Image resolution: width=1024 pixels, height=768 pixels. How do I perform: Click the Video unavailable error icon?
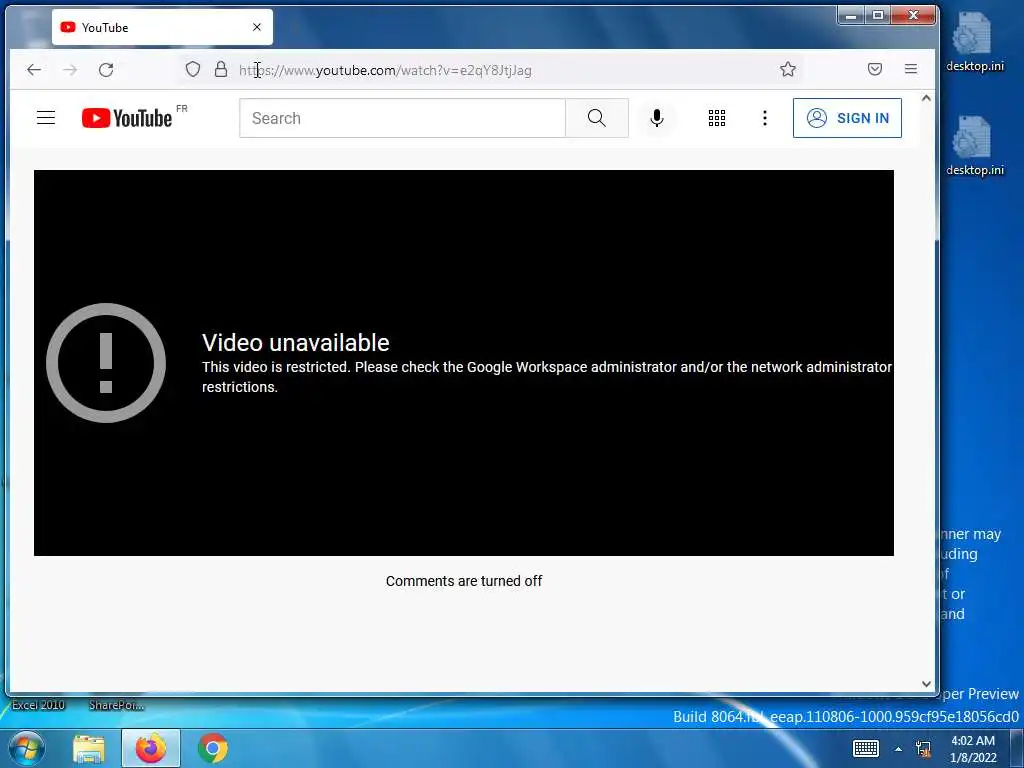[x=106, y=363]
